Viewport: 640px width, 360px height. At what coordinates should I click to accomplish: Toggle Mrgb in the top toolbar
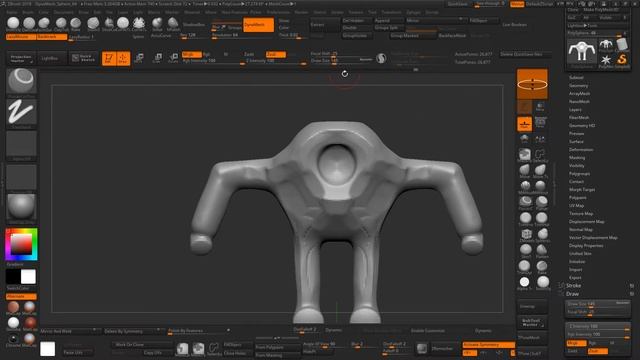(x=191, y=54)
